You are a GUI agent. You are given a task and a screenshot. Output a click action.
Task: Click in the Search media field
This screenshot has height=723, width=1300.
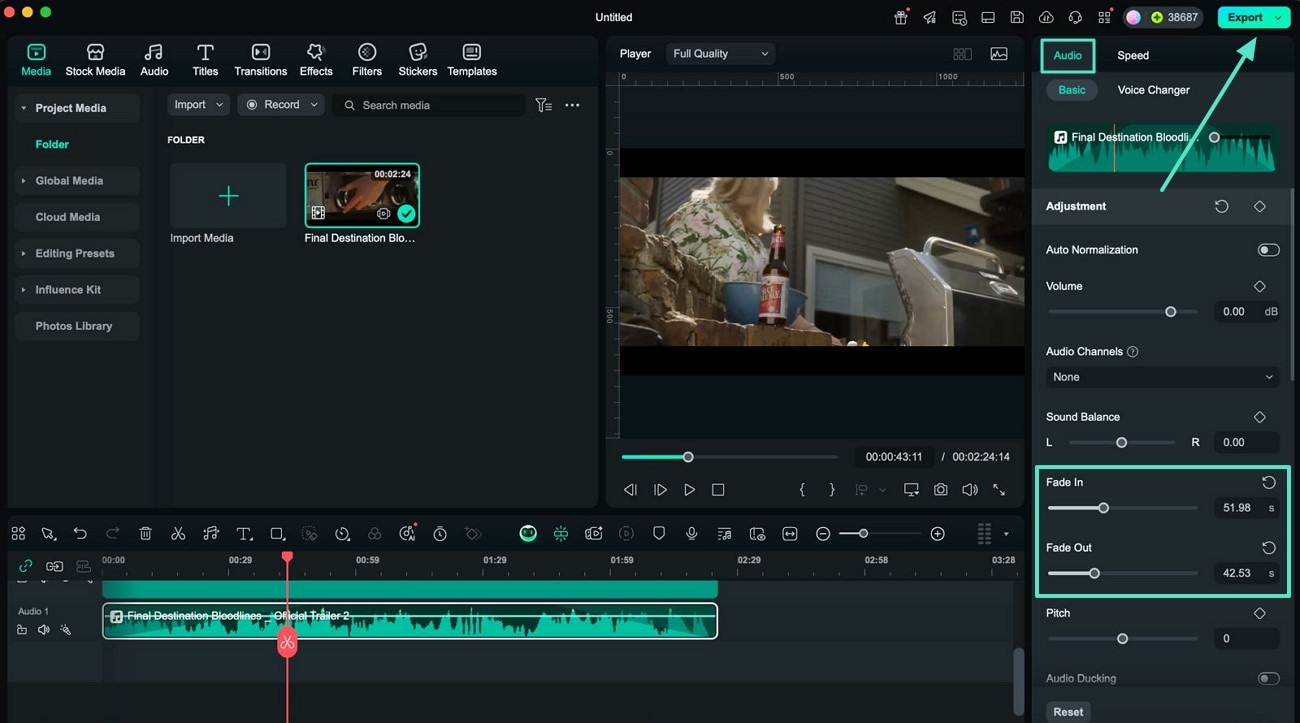click(430, 105)
